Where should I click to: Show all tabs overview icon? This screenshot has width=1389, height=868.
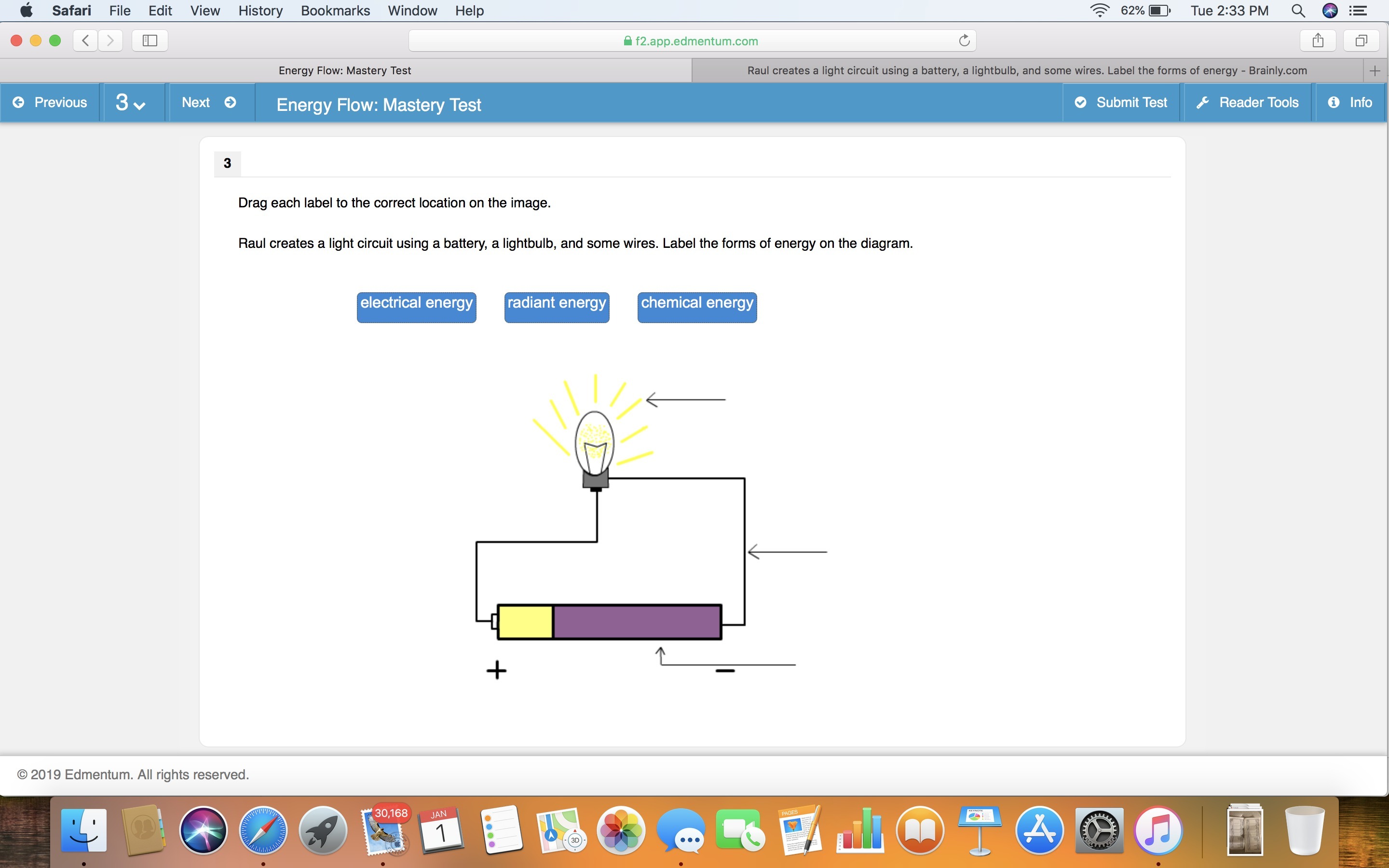(x=1362, y=40)
